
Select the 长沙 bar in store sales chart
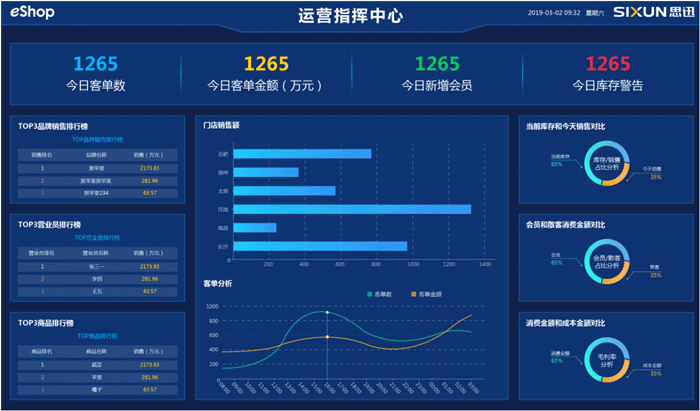tap(319, 246)
